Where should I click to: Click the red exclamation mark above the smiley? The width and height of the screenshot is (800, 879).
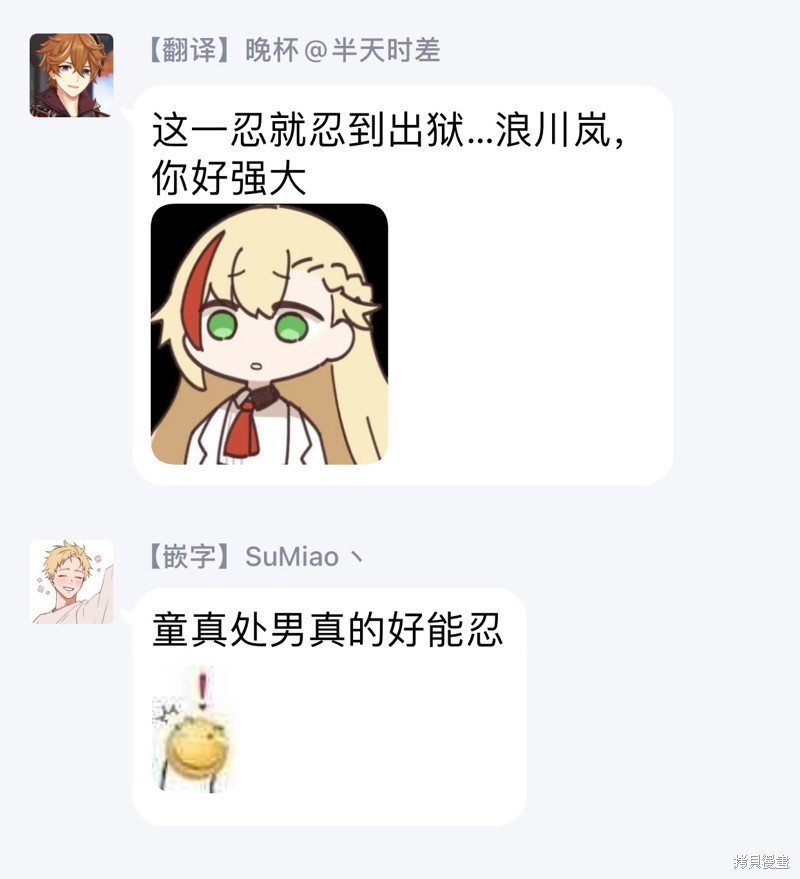click(203, 687)
